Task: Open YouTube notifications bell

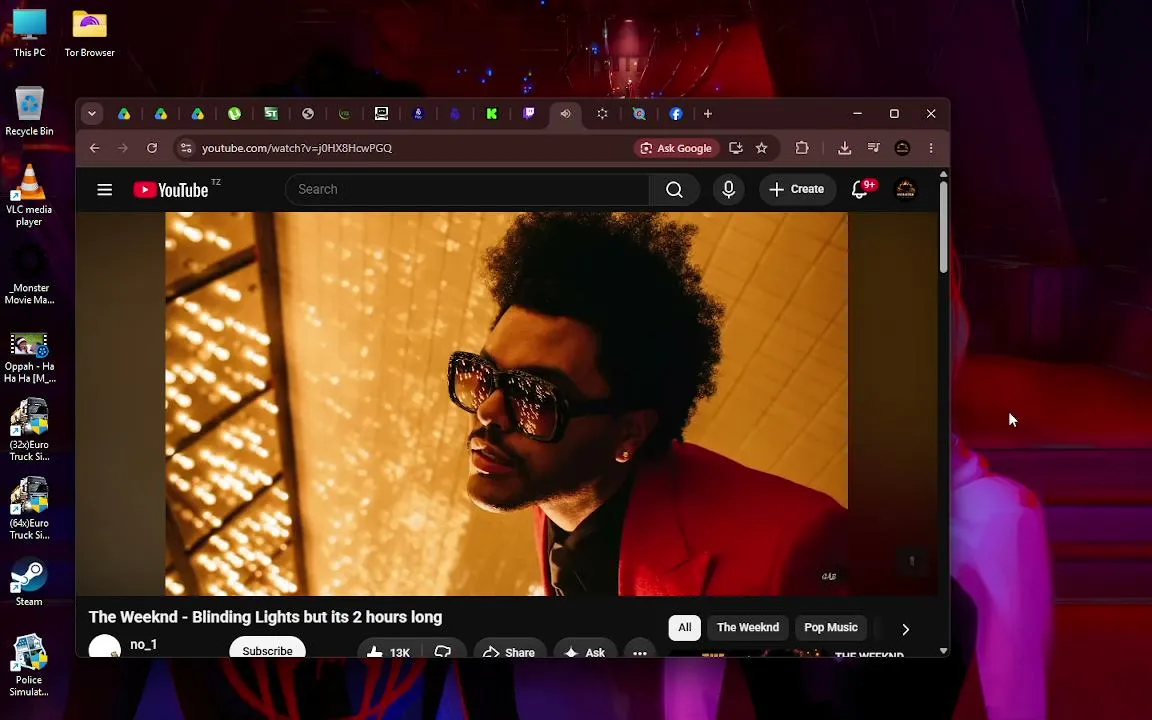Action: (x=860, y=190)
